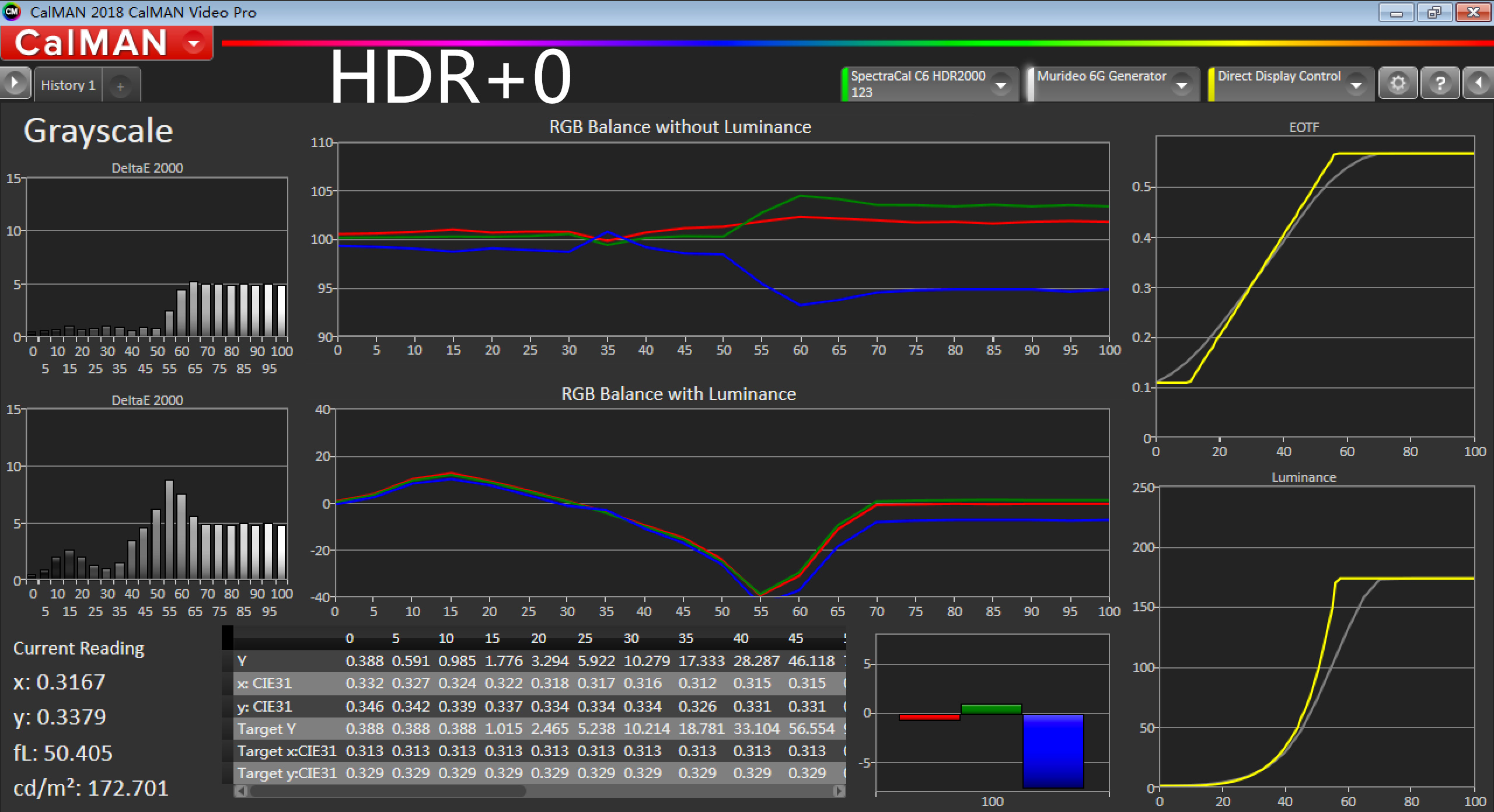Screen dimensions: 1494x812
Task: Switch to the History 1 tab
Action: [x=68, y=85]
